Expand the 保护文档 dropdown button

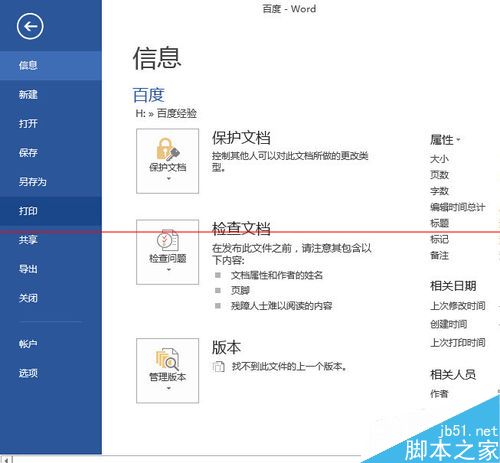168,161
